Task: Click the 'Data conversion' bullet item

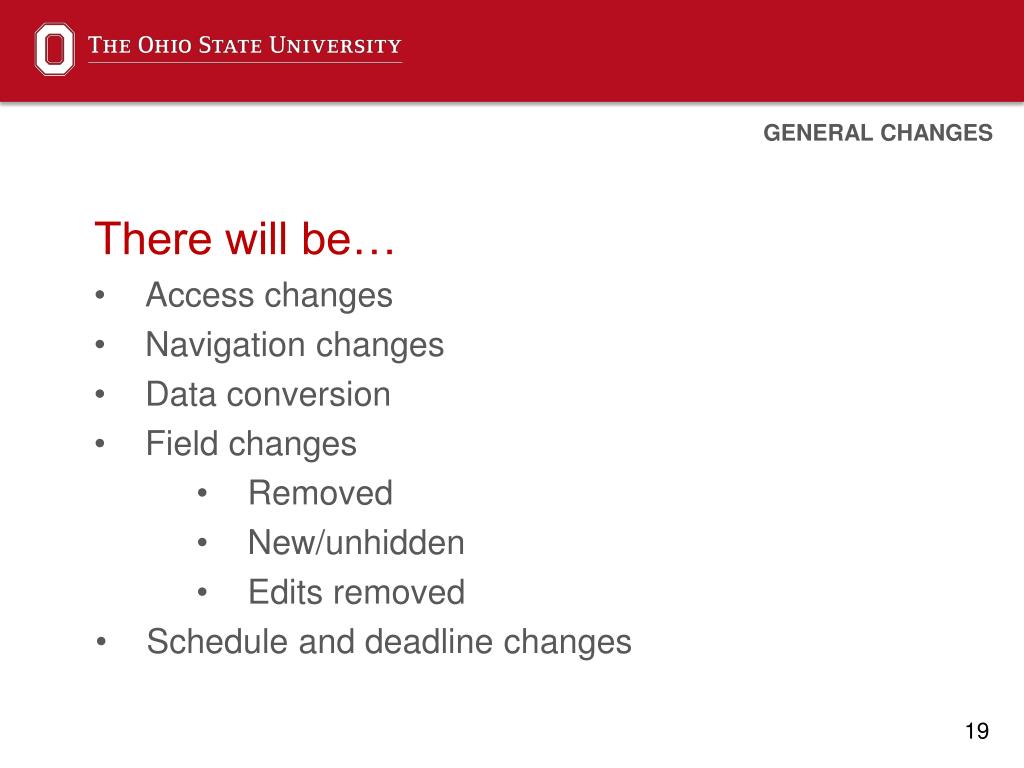Action: click(268, 394)
